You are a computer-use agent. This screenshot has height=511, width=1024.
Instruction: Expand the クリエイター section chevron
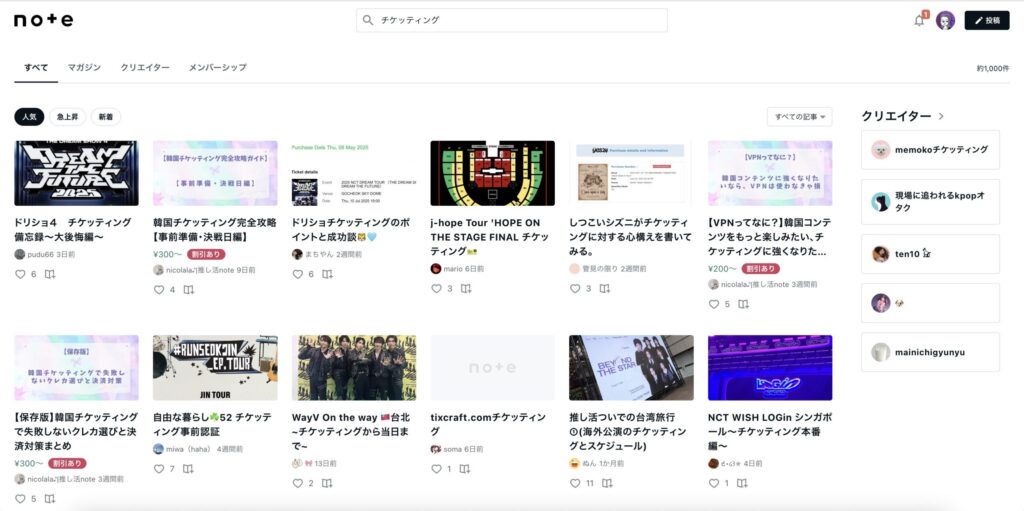coord(941,116)
